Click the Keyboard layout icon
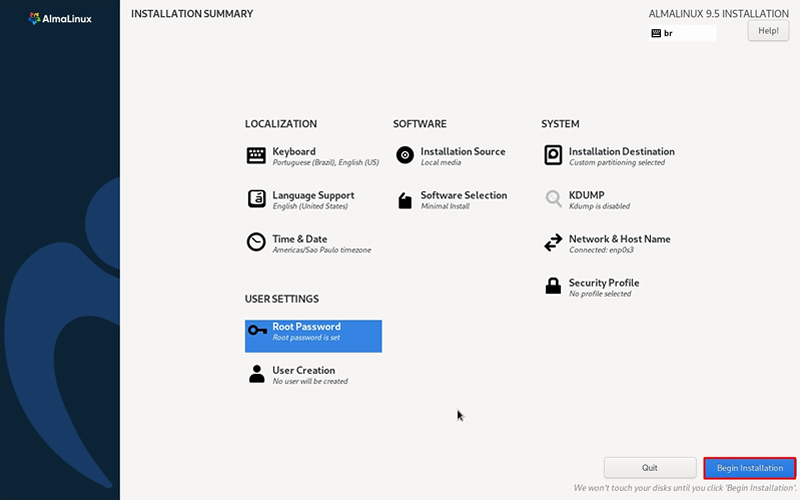Viewport: 800px width, 500px height. point(256,156)
